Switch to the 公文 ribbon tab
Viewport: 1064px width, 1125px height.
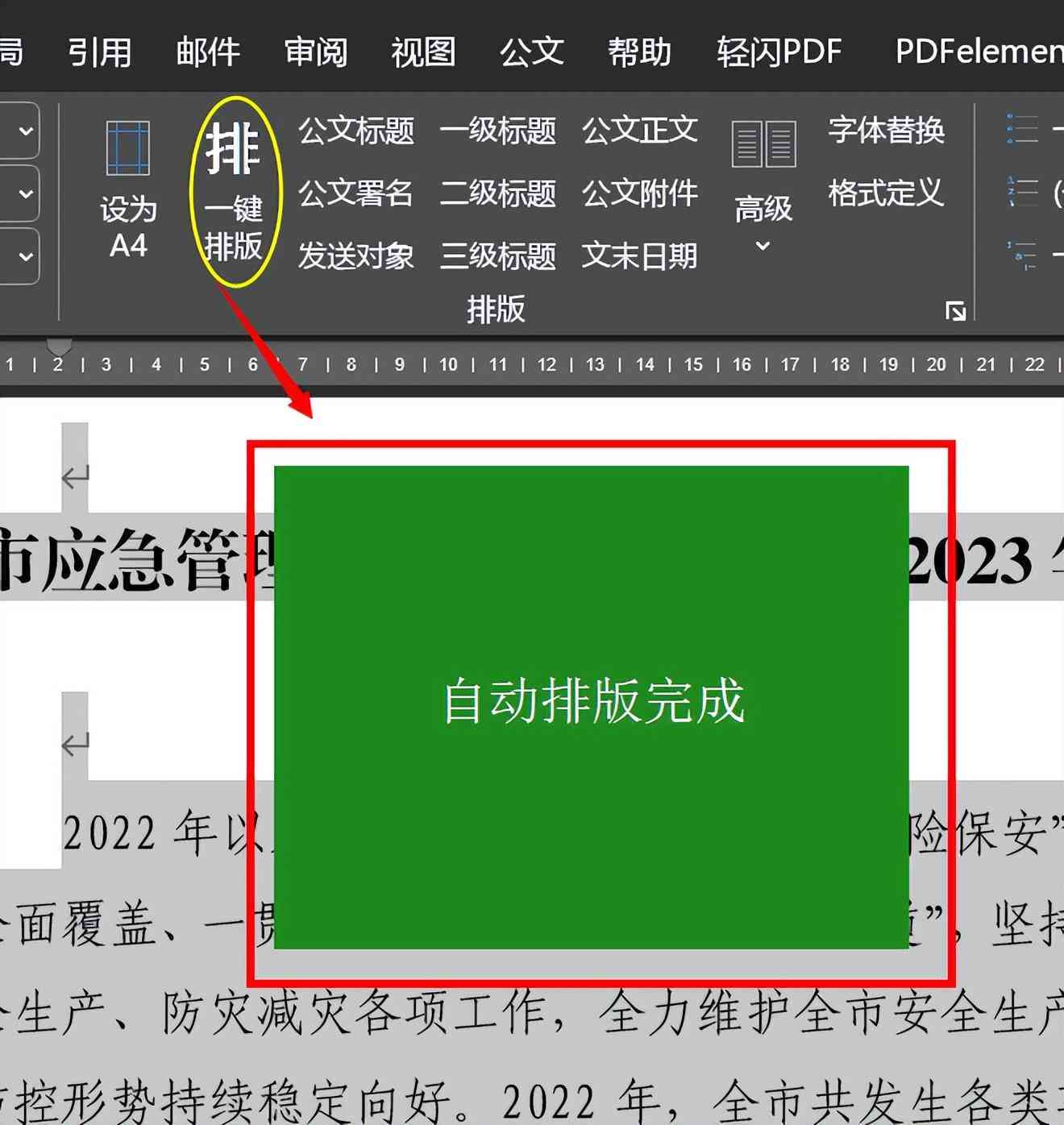[532, 52]
